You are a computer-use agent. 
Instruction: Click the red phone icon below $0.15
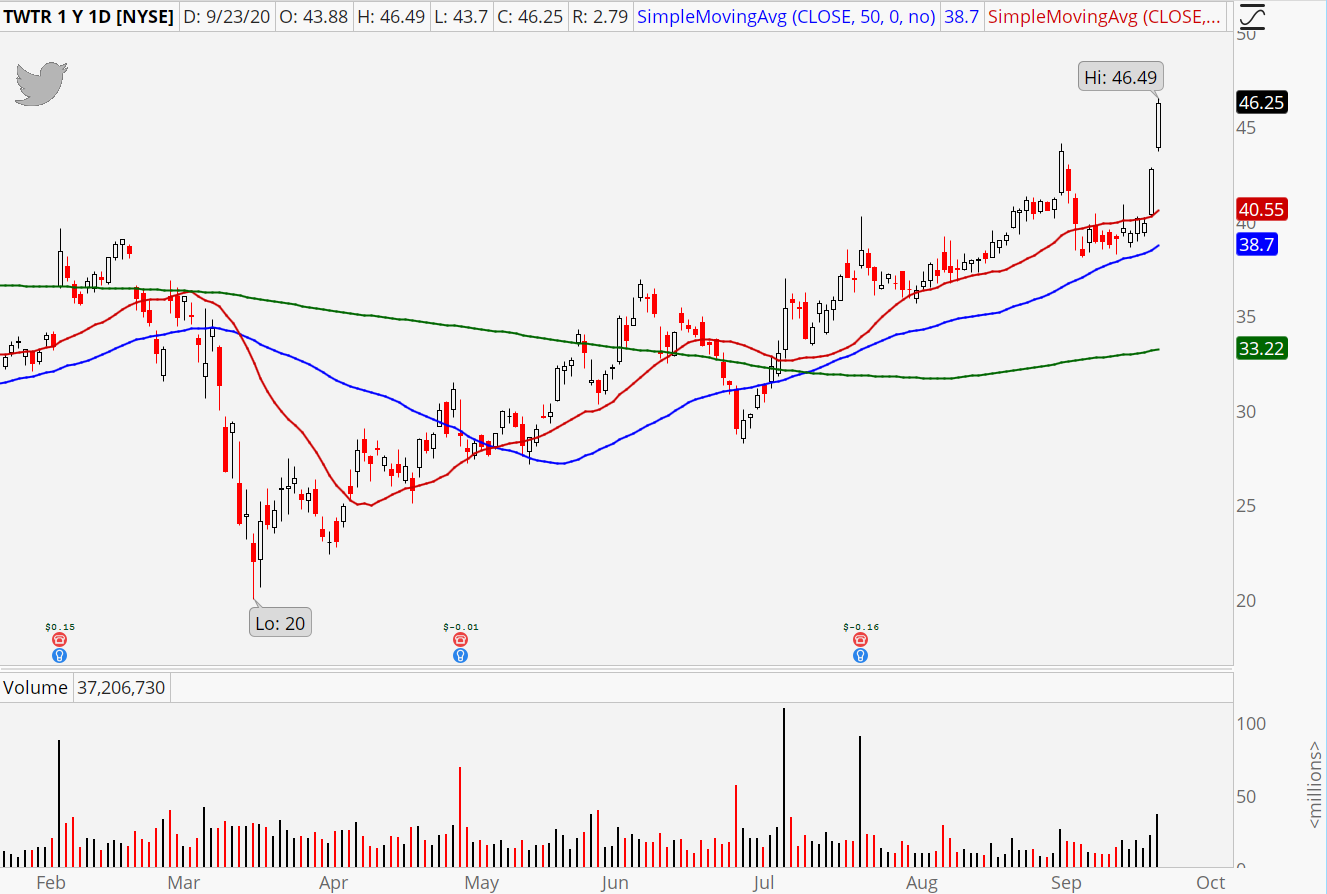click(x=60, y=640)
